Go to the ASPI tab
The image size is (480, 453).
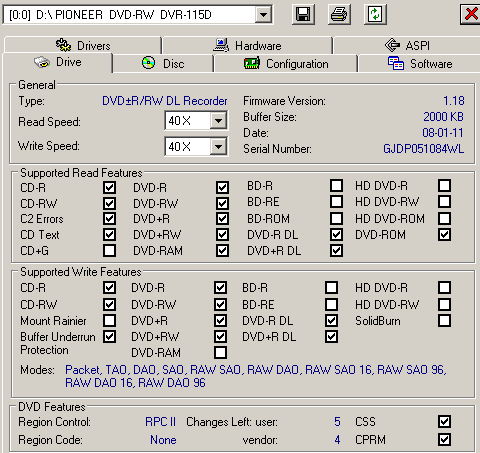[407, 45]
